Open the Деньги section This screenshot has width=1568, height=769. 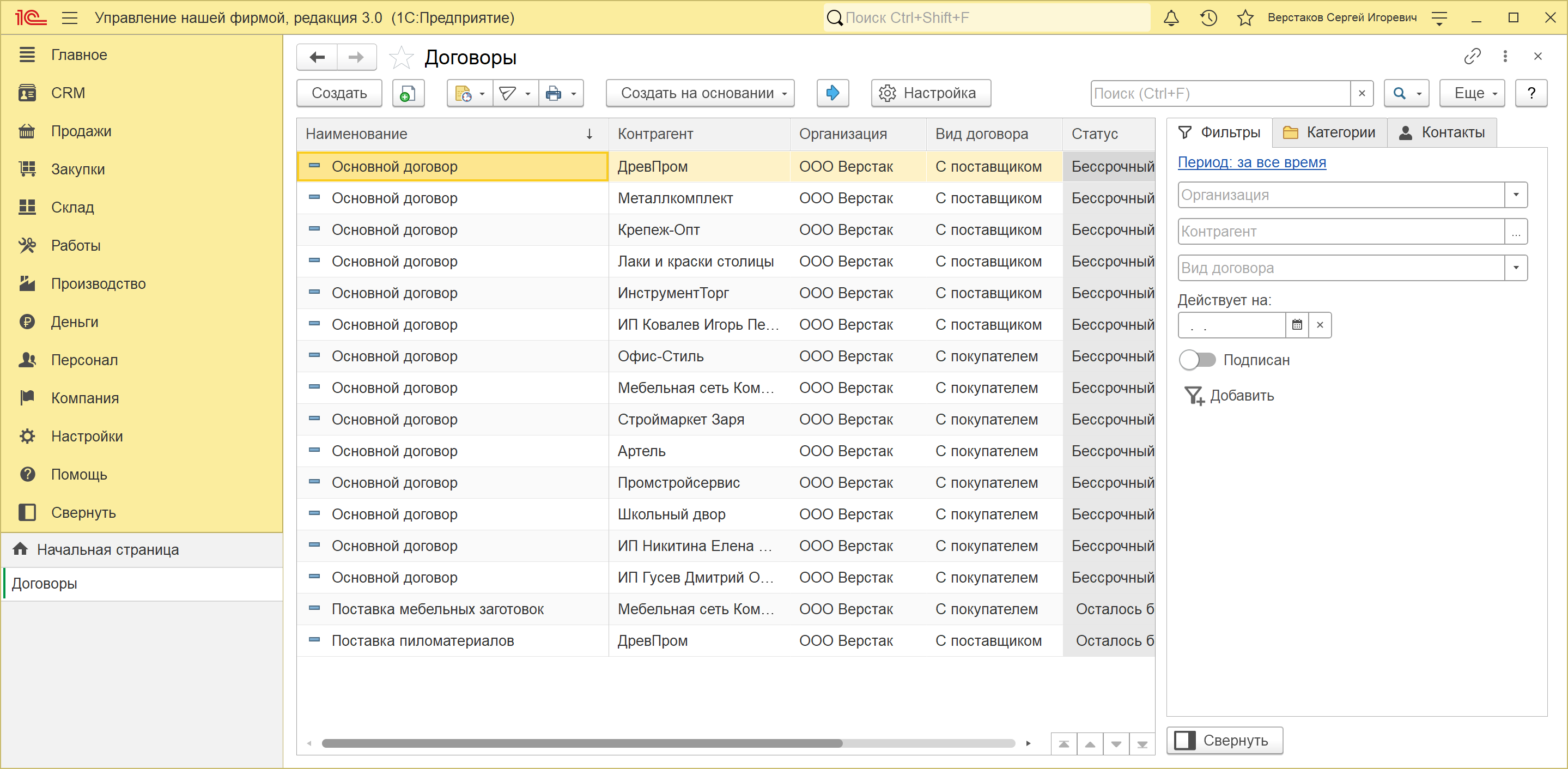pos(142,322)
